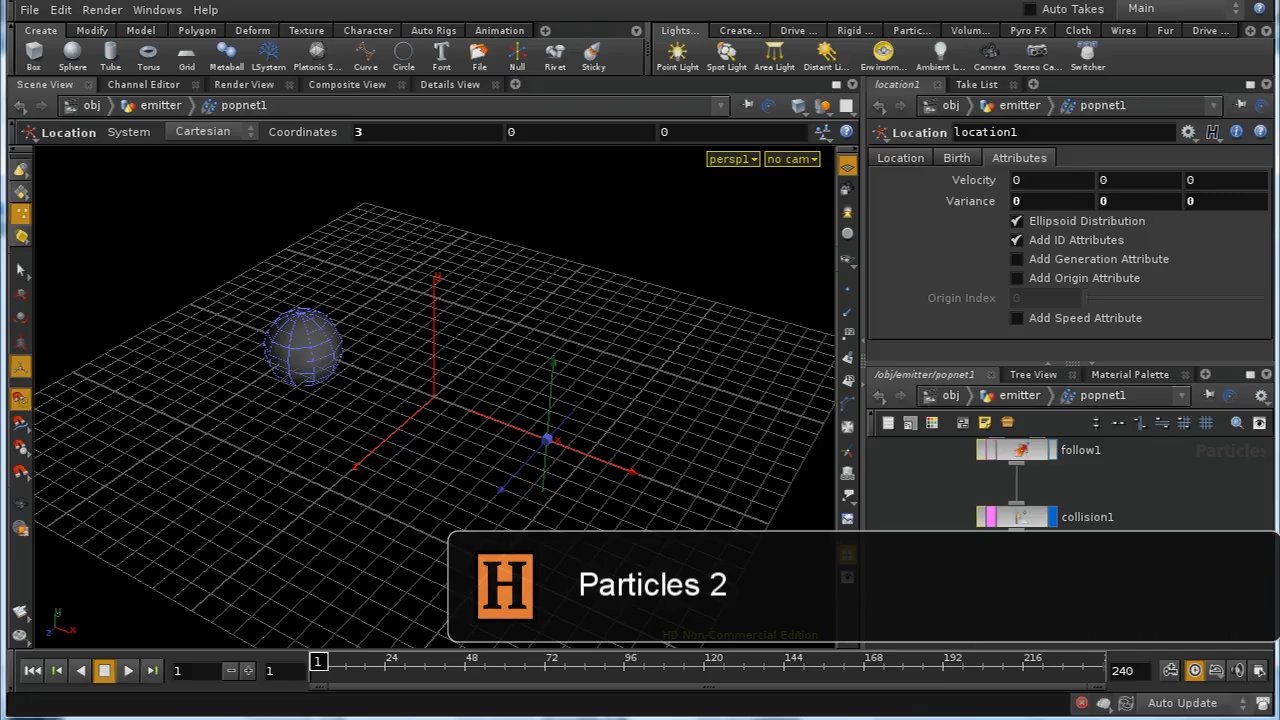Create a Spot Light from the shelf
This screenshot has height=720, width=1280.
(x=726, y=55)
